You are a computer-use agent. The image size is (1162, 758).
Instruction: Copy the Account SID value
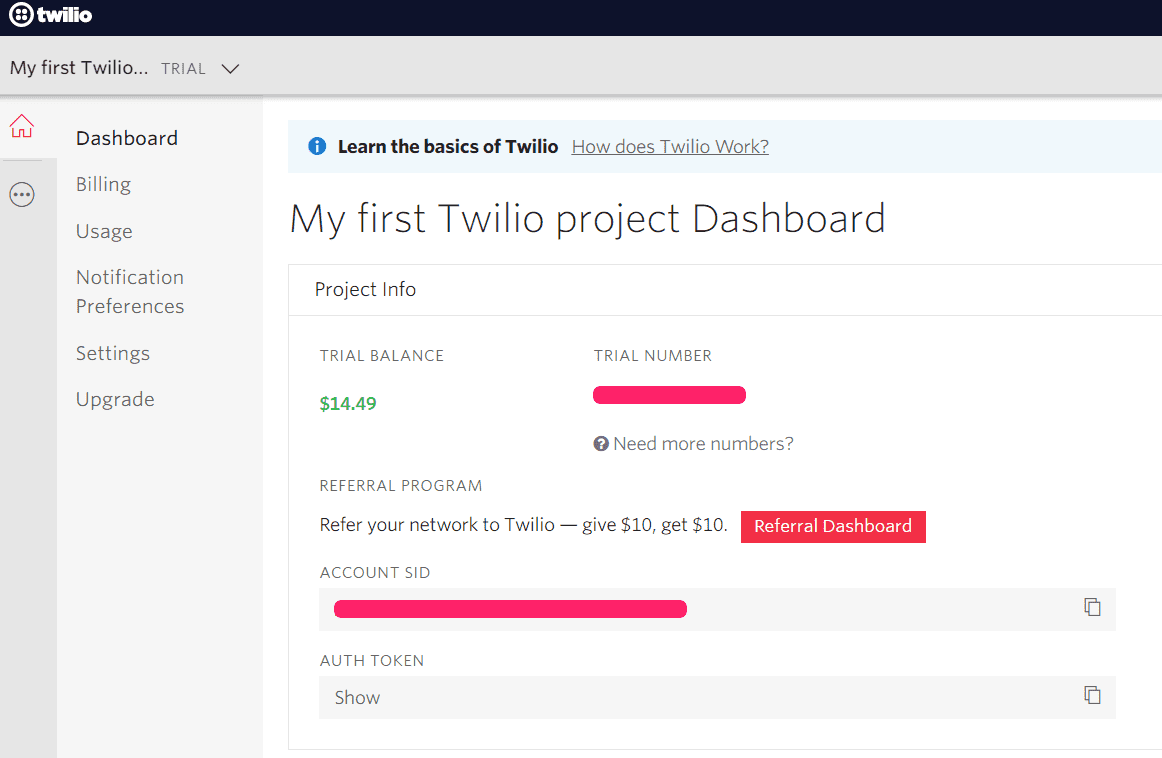tap(1092, 607)
